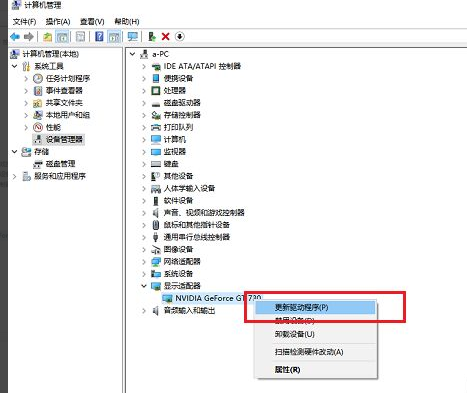The height and width of the screenshot is (393, 467).
Task: Click the Properties sheet toolbar icon
Action: pyautogui.click(x=80, y=37)
